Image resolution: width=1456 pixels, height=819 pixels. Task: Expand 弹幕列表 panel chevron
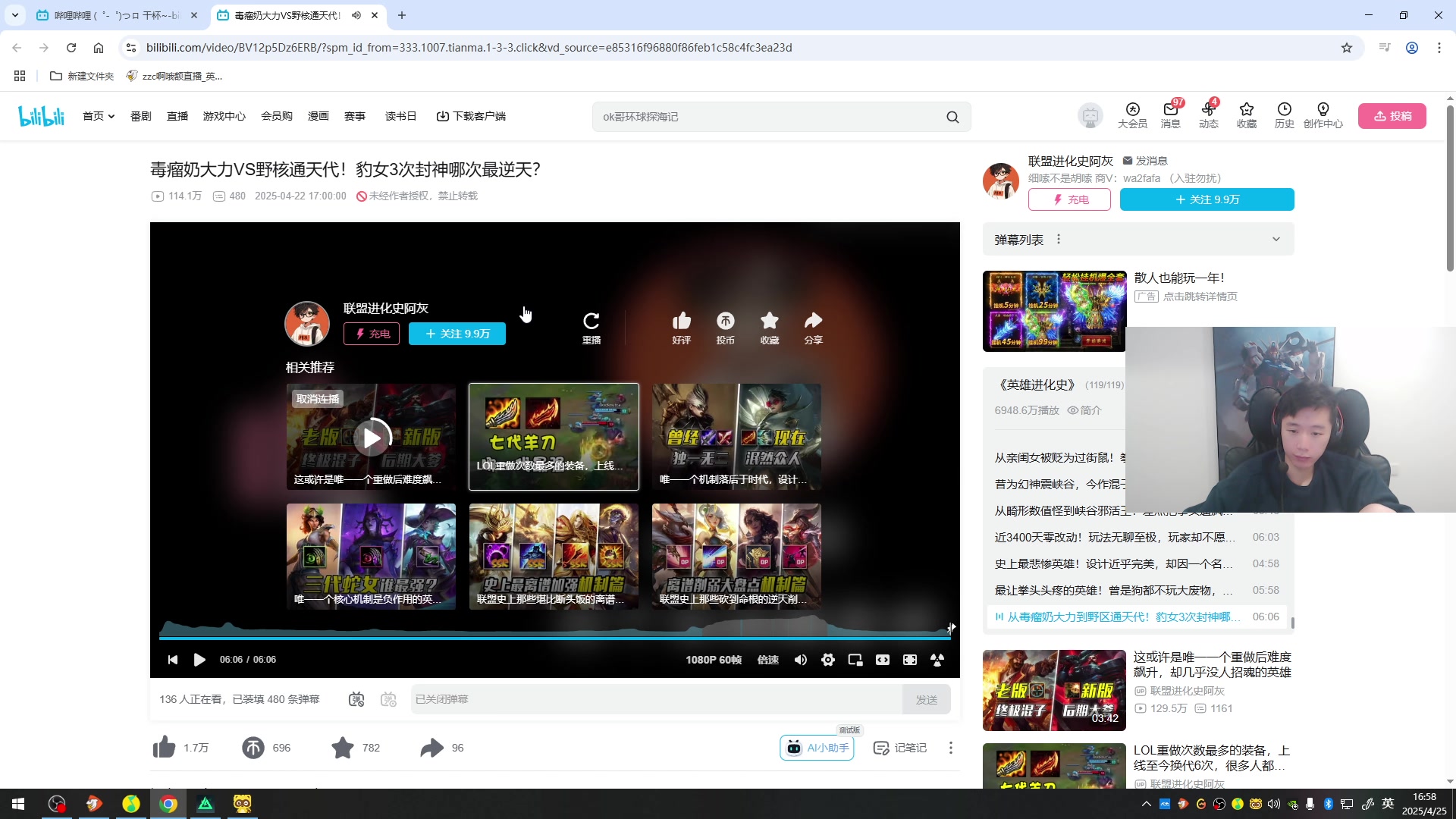pos(1276,240)
